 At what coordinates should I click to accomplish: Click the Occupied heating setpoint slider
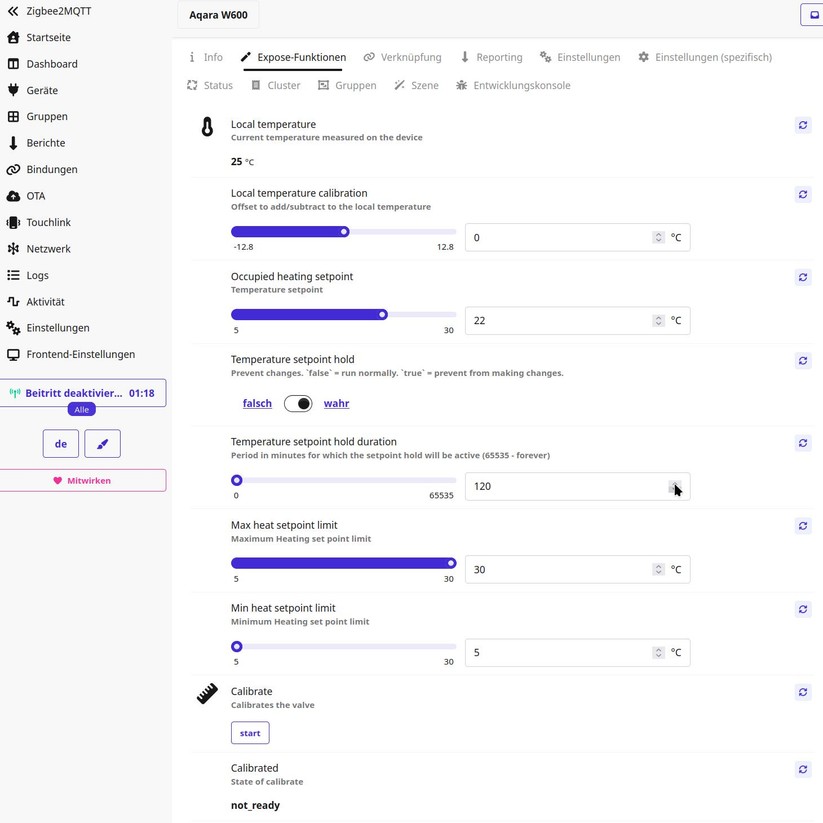coord(381,314)
